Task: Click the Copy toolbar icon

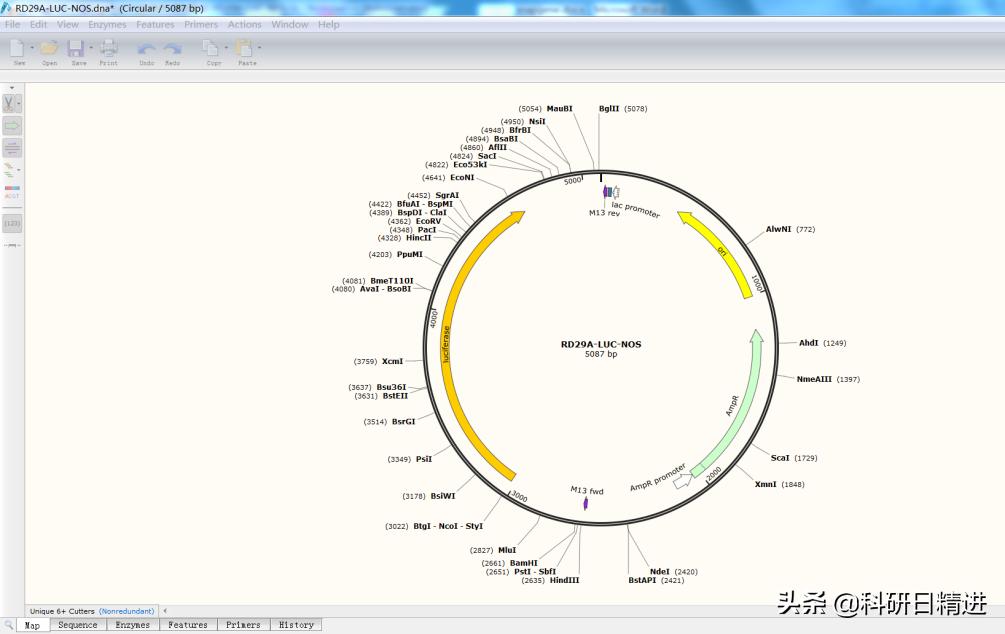Action: [212, 47]
